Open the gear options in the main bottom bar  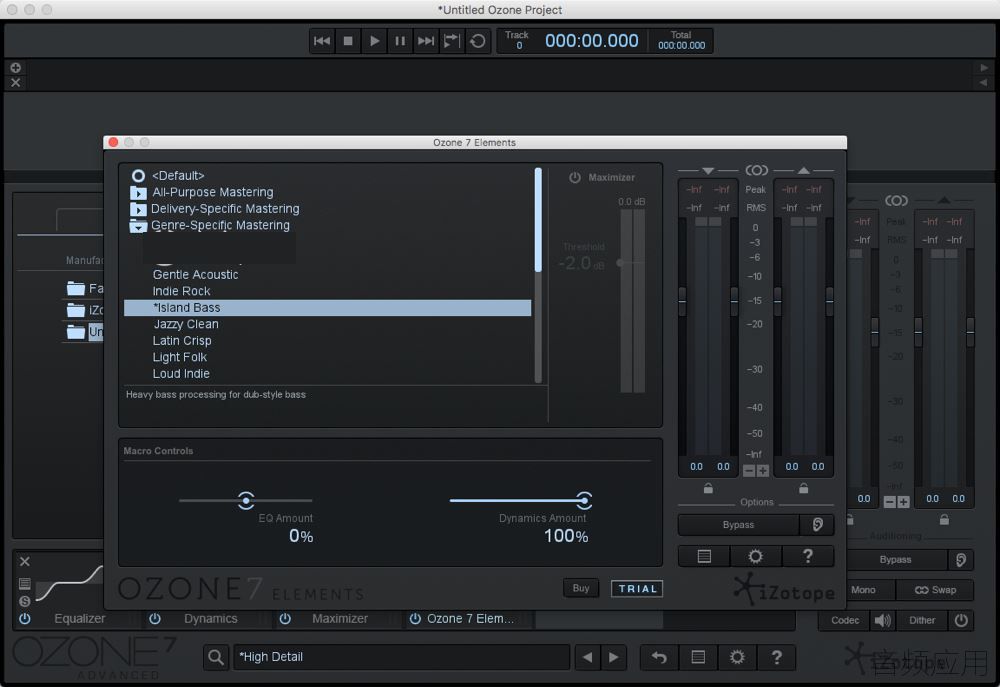(737, 657)
